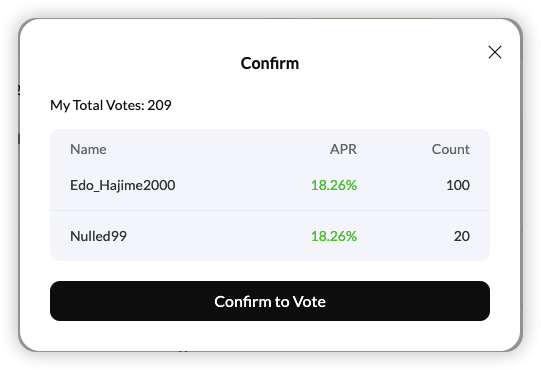Click the 209 total votes number
The height and width of the screenshot is (370, 541).
click(159, 105)
